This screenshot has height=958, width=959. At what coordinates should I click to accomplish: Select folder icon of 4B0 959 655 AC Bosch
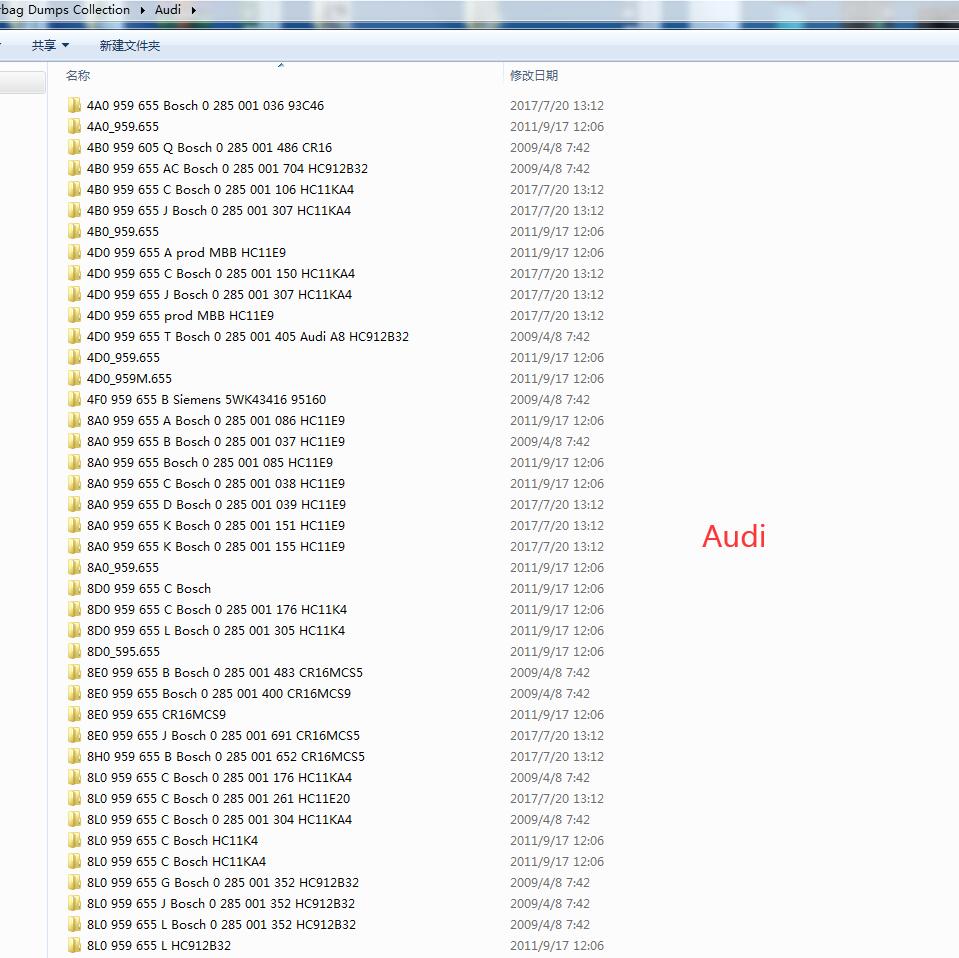pyautogui.click(x=75, y=168)
